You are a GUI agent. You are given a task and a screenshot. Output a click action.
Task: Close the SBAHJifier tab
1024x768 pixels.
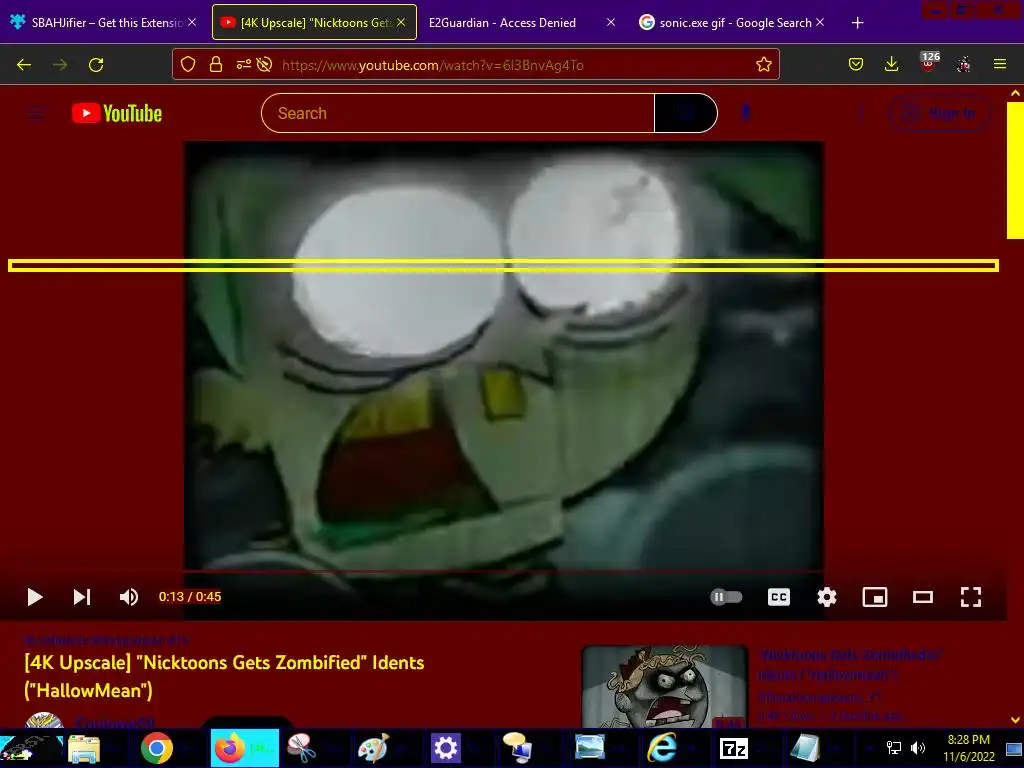[192, 22]
